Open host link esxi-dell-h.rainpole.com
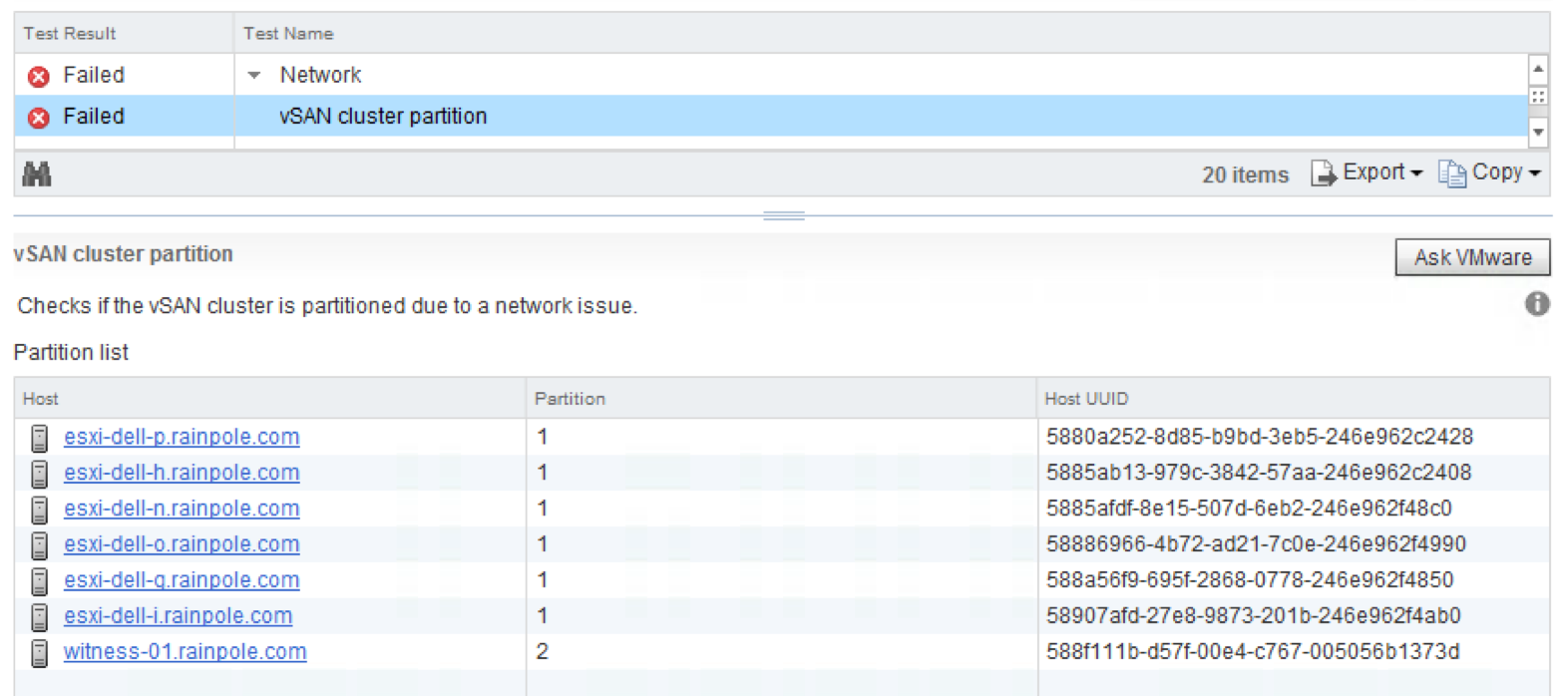Screen dimensions: 1568x696 (x=182, y=473)
